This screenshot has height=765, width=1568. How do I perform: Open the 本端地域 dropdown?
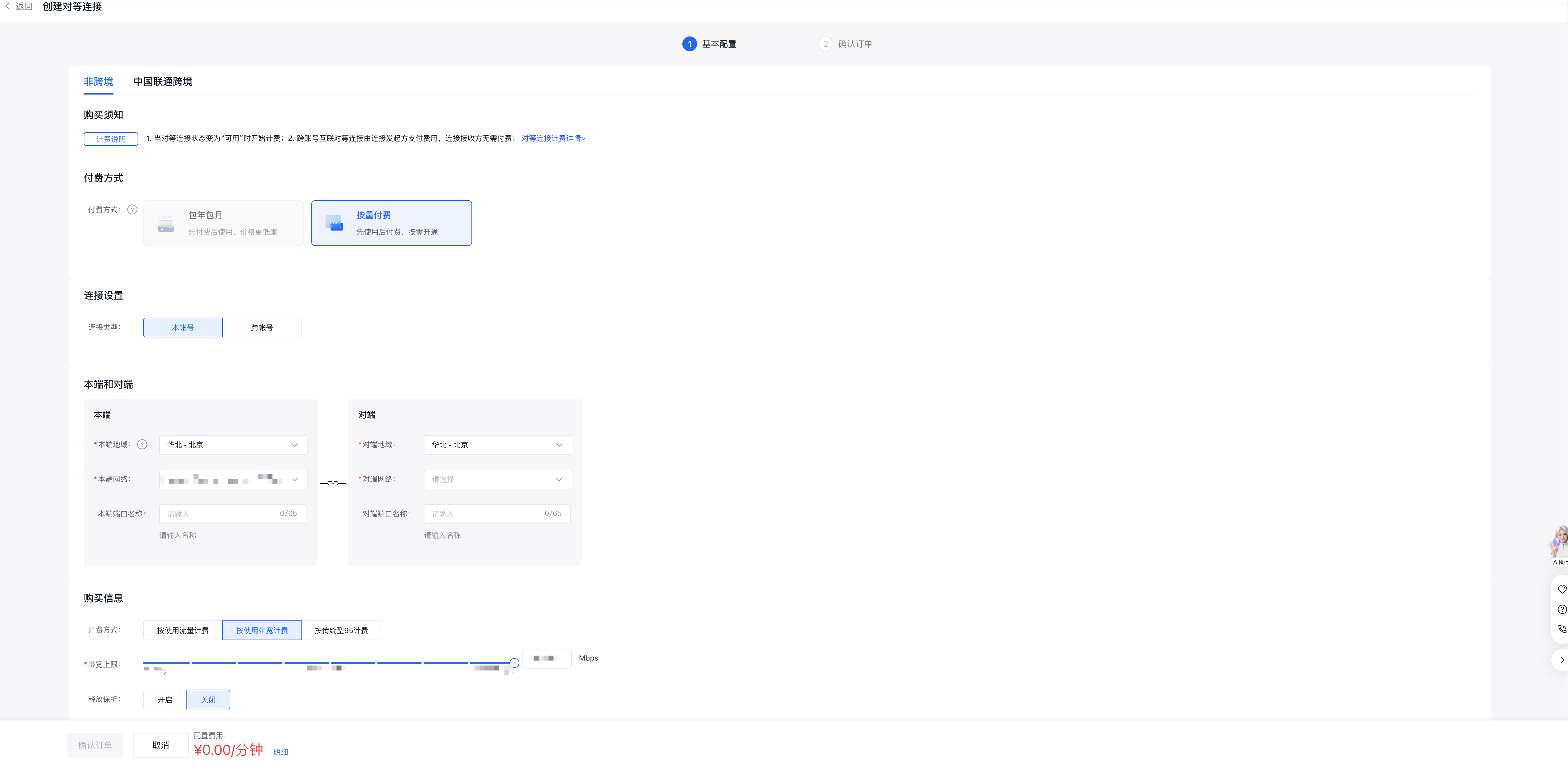tap(233, 445)
